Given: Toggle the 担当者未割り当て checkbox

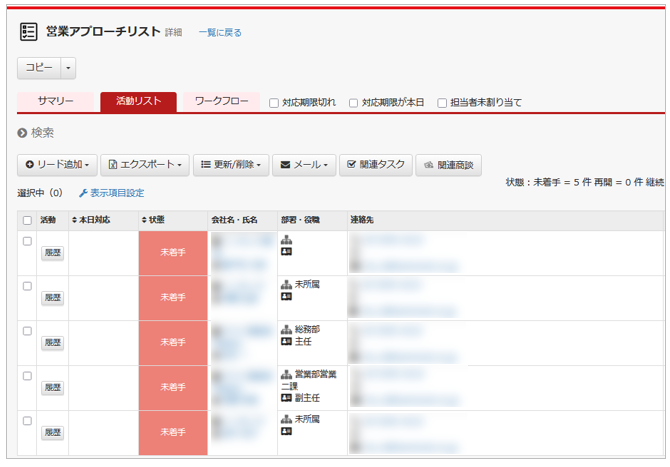Looking at the screenshot, I should click(442, 103).
